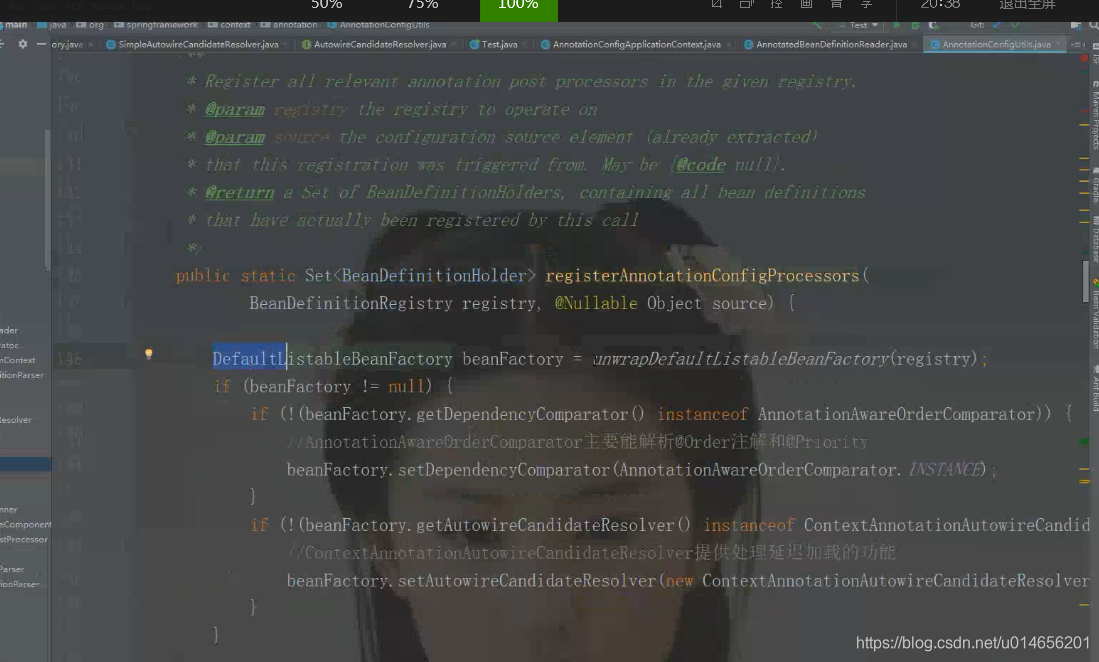Close the AutowireCandidateResolver.java tab
The image size is (1099, 662).
(x=455, y=44)
